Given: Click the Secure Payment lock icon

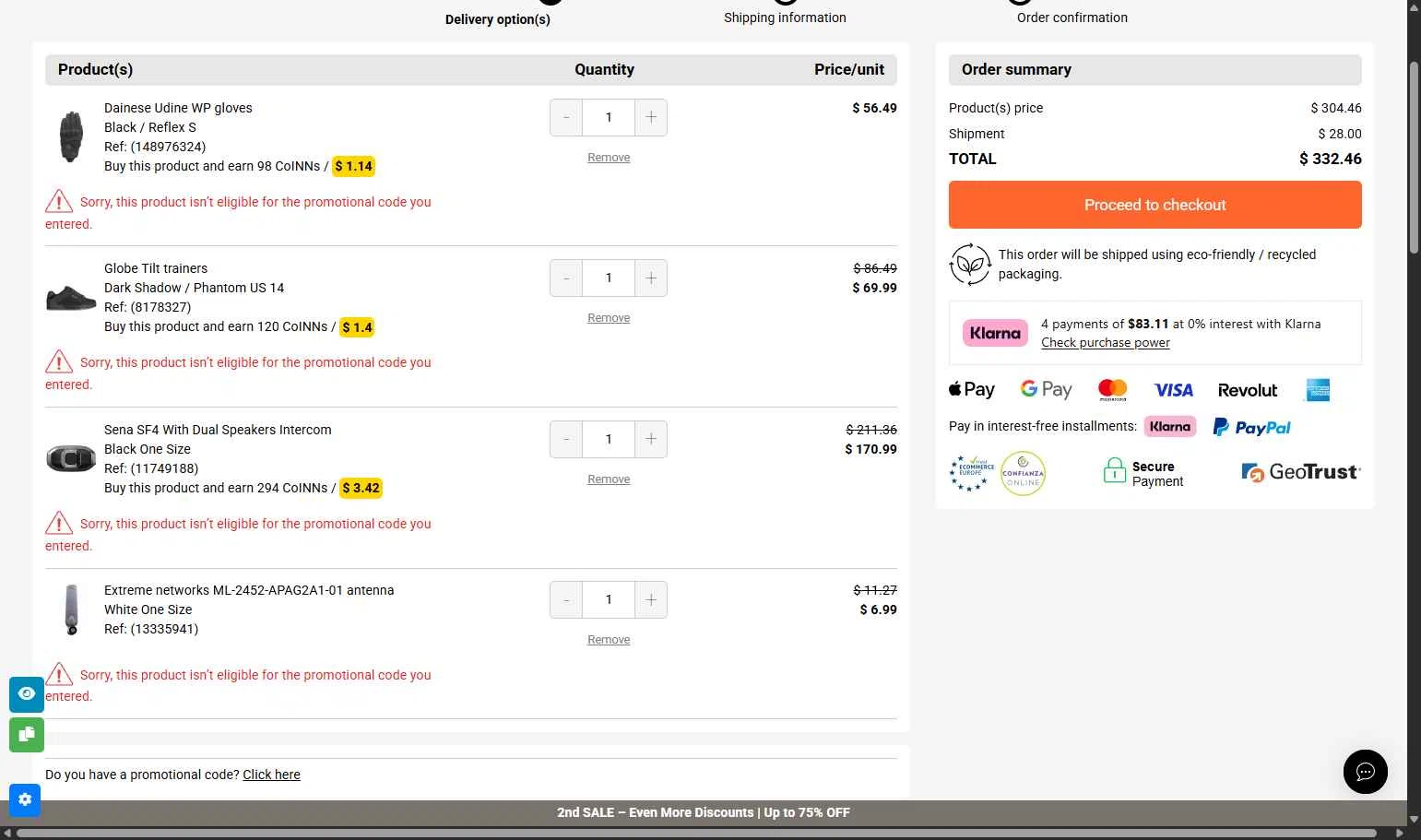Looking at the screenshot, I should click(x=1115, y=471).
